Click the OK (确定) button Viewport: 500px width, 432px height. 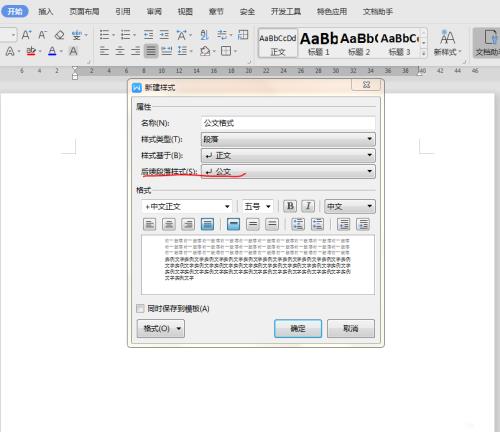click(298, 329)
